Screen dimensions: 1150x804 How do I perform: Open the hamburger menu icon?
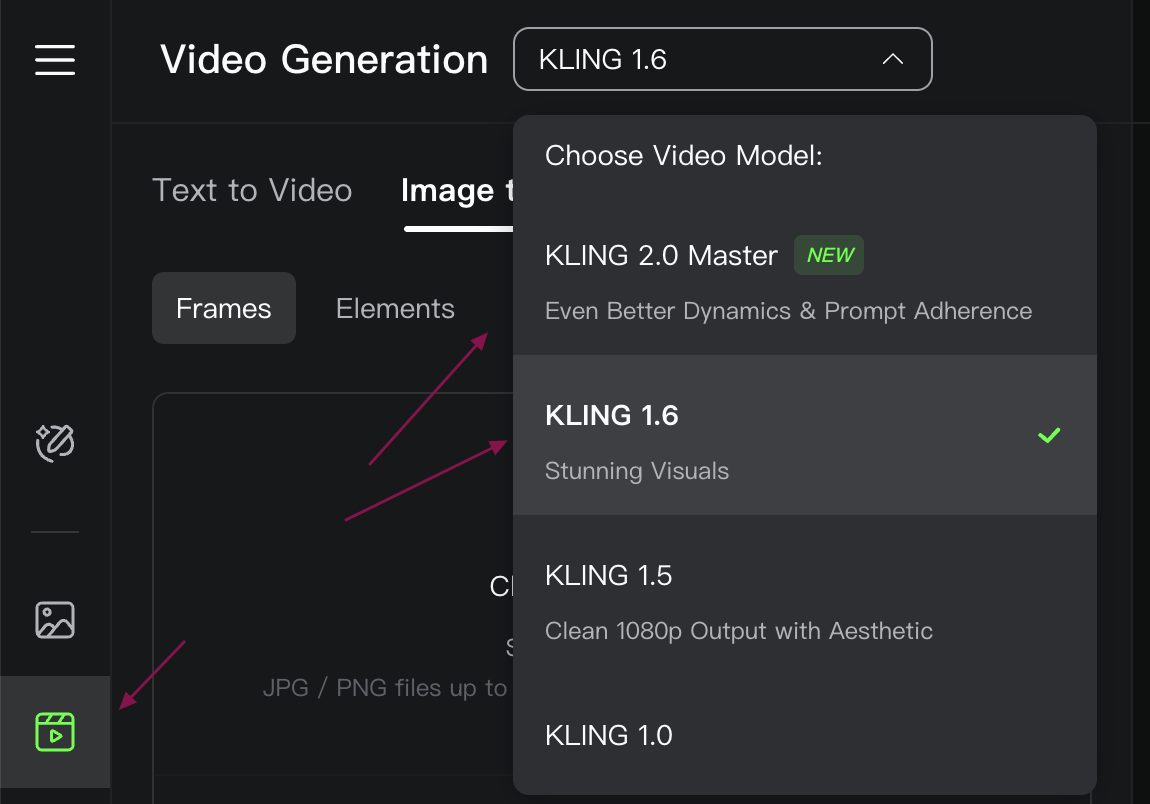click(x=55, y=60)
